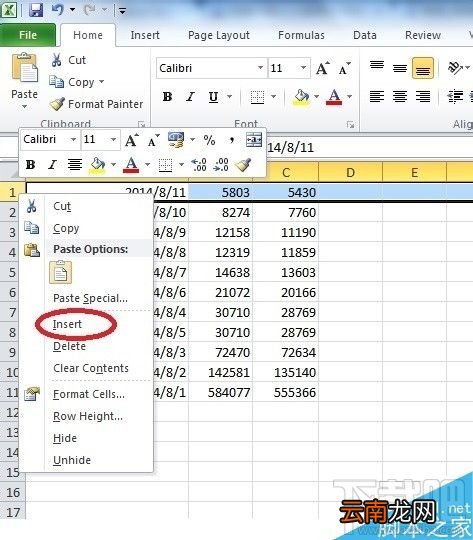This screenshot has width=473, height=540.
Task: Click Increase Decimal on the mini toolbar
Action: [x=199, y=165]
